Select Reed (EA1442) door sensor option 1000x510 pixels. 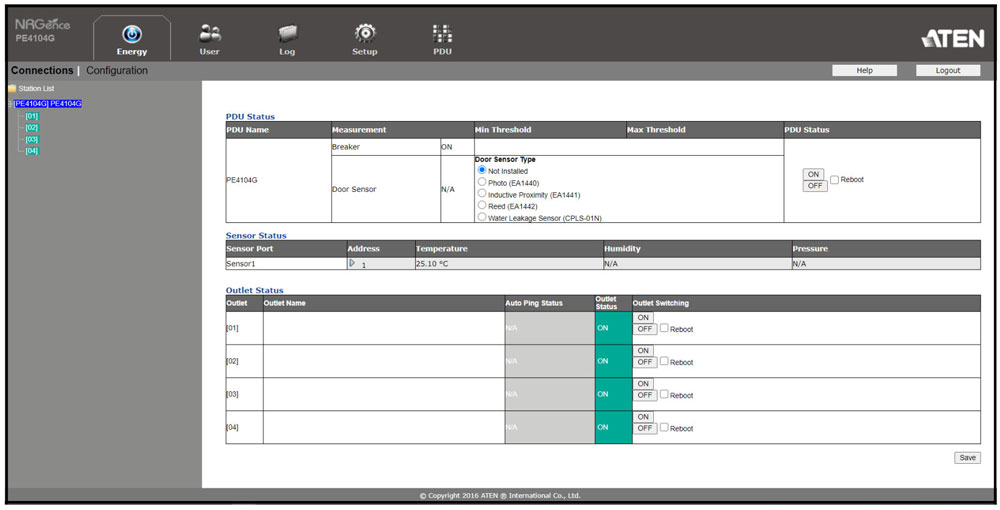pyautogui.click(x=482, y=205)
